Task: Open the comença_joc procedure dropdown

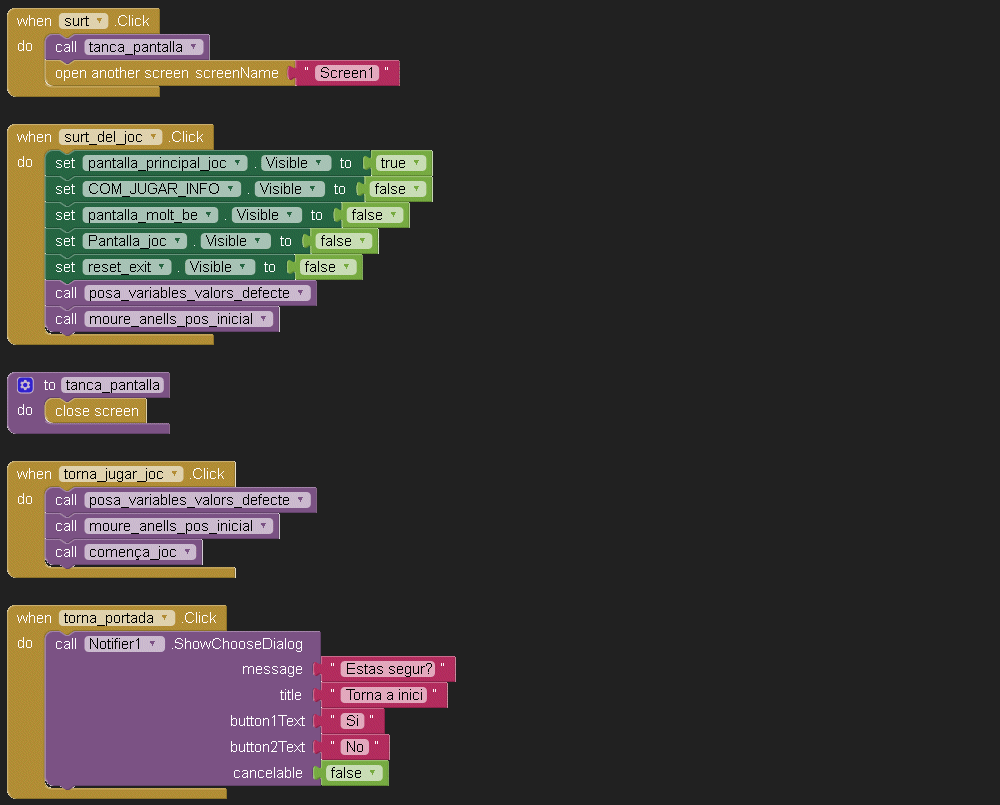Action: (188, 552)
